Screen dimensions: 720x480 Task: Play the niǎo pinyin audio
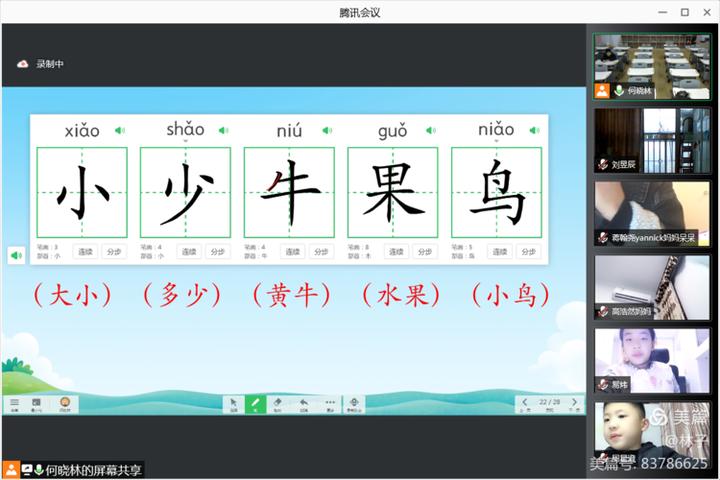(x=534, y=130)
